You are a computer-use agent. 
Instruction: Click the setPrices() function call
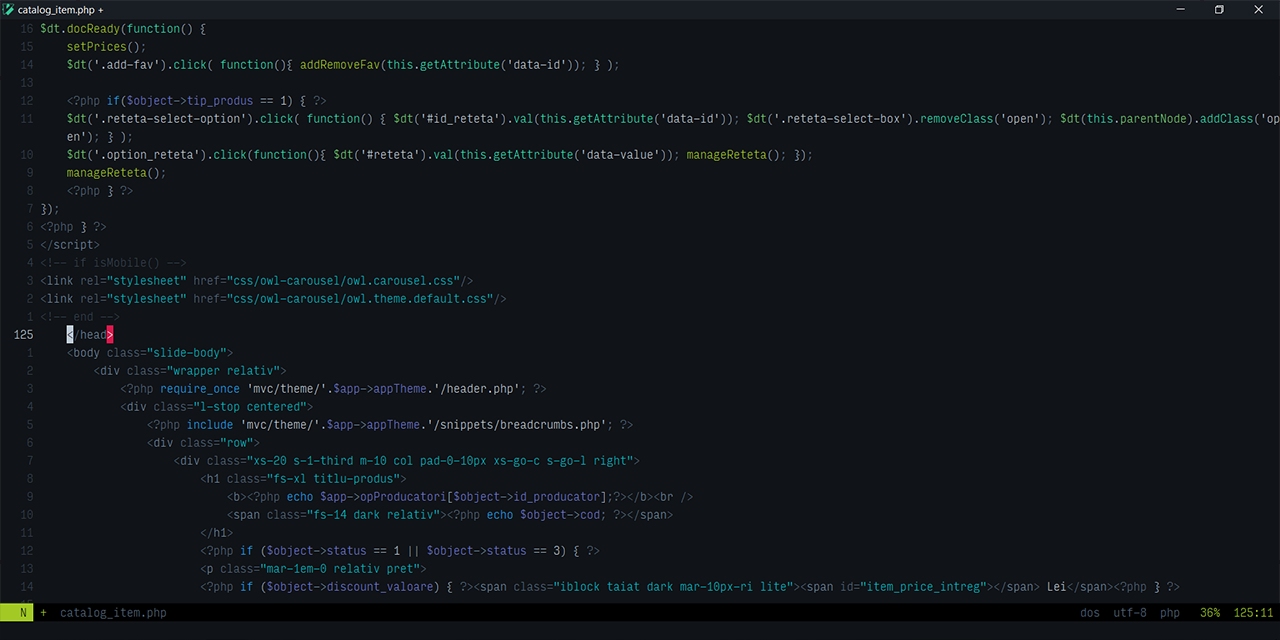tap(106, 47)
